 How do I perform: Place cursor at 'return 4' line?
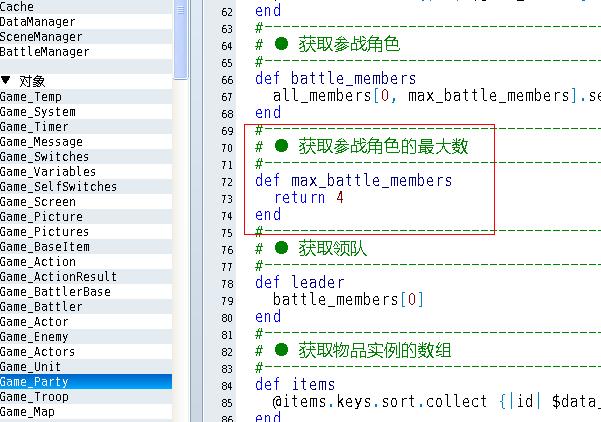(309, 198)
